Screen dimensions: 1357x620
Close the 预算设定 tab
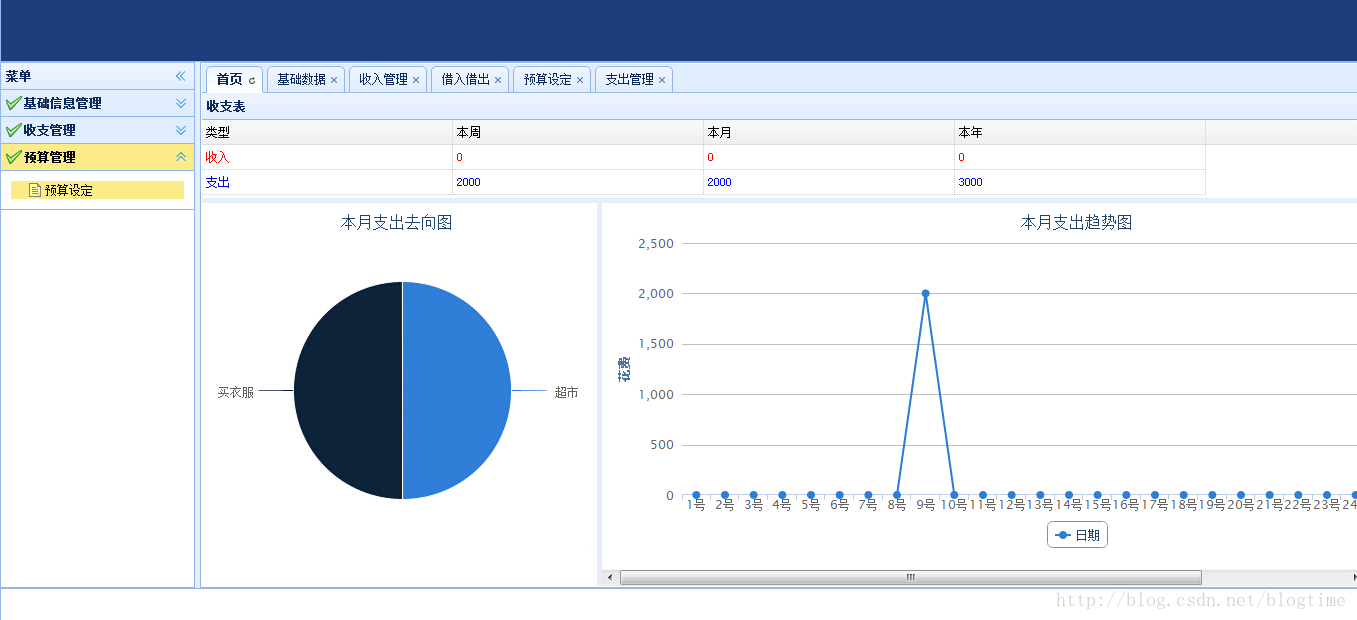pos(580,80)
